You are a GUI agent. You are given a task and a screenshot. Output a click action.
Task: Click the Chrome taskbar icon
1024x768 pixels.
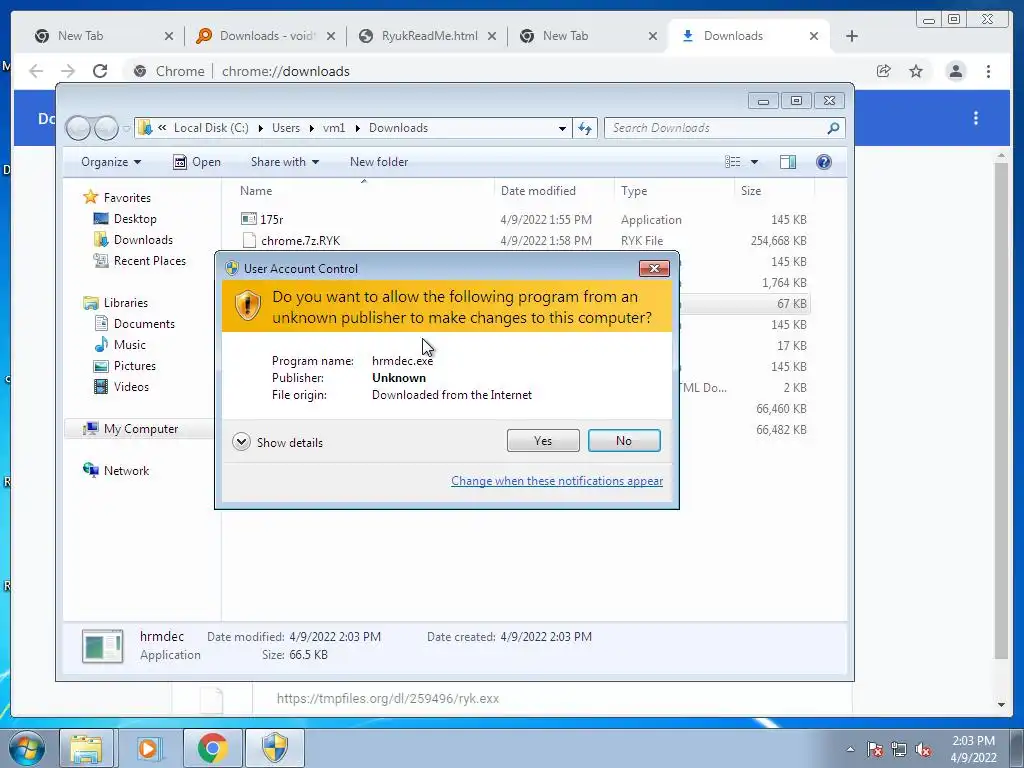pyautogui.click(x=212, y=748)
